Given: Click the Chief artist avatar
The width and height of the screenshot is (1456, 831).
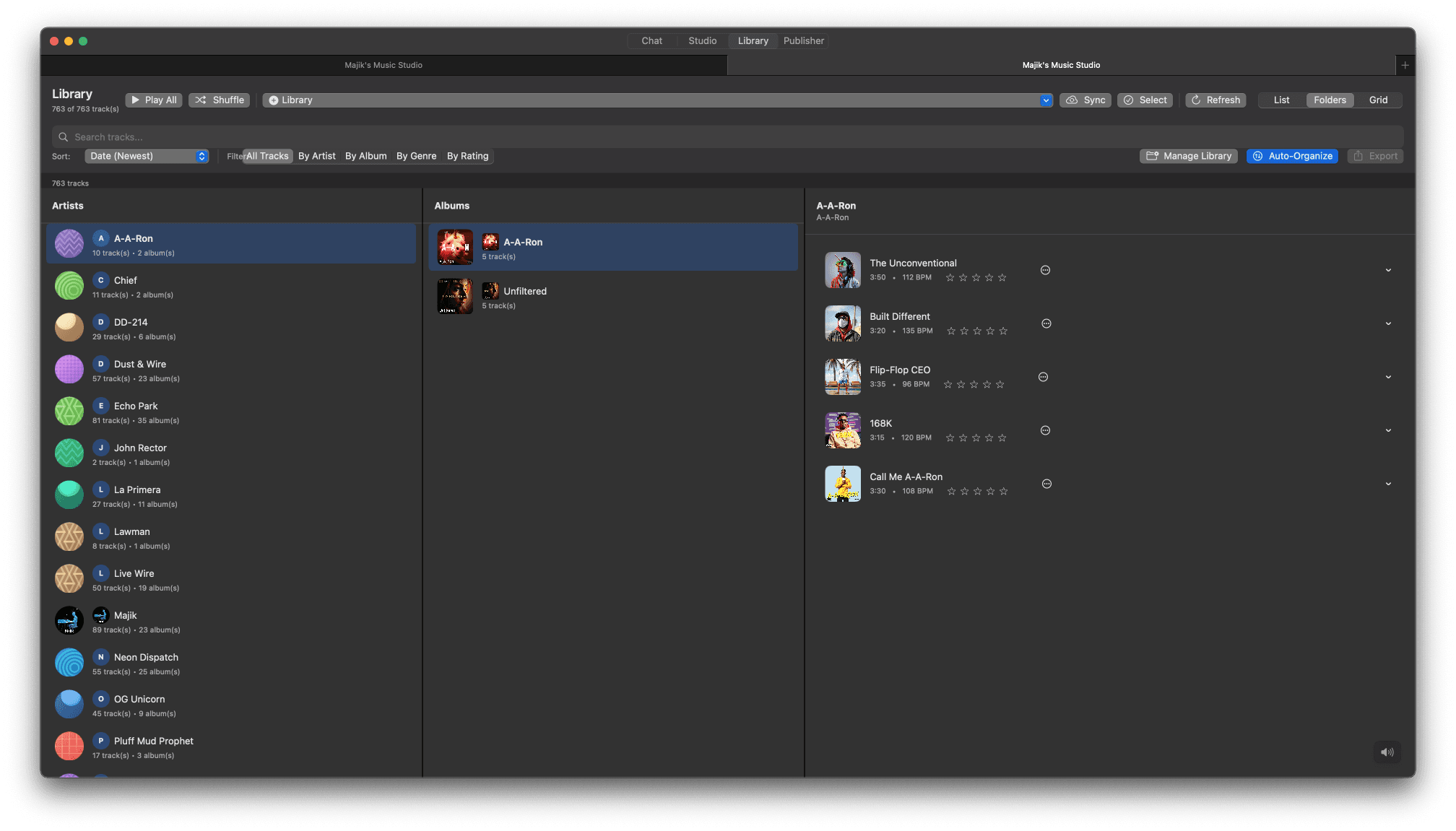Looking at the screenshot, I should pyautogui.click(x=69, y=285).
